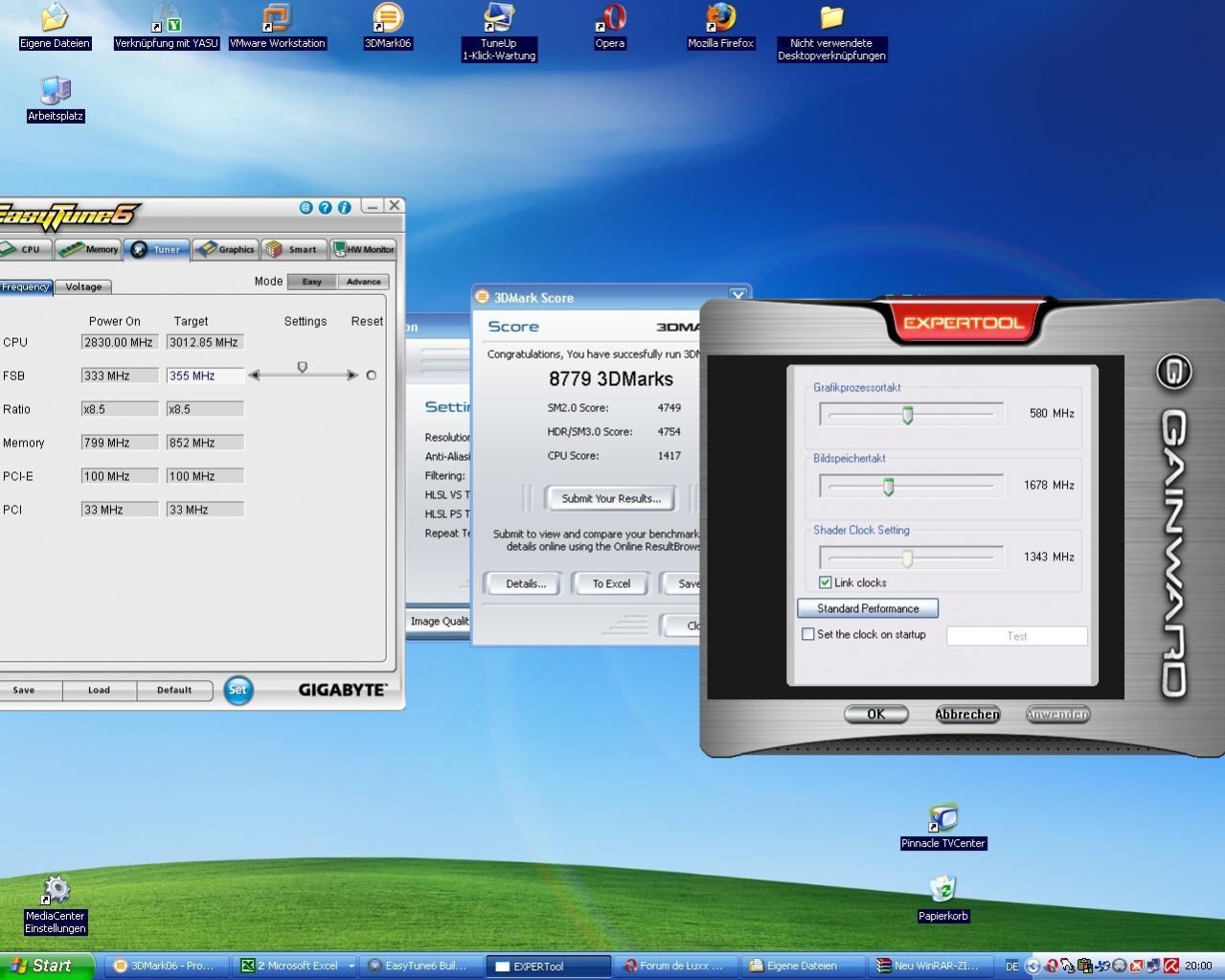
Task: Switch to Neu WinRAR-ZIP taskbar button
Action: tap(931, 966)
